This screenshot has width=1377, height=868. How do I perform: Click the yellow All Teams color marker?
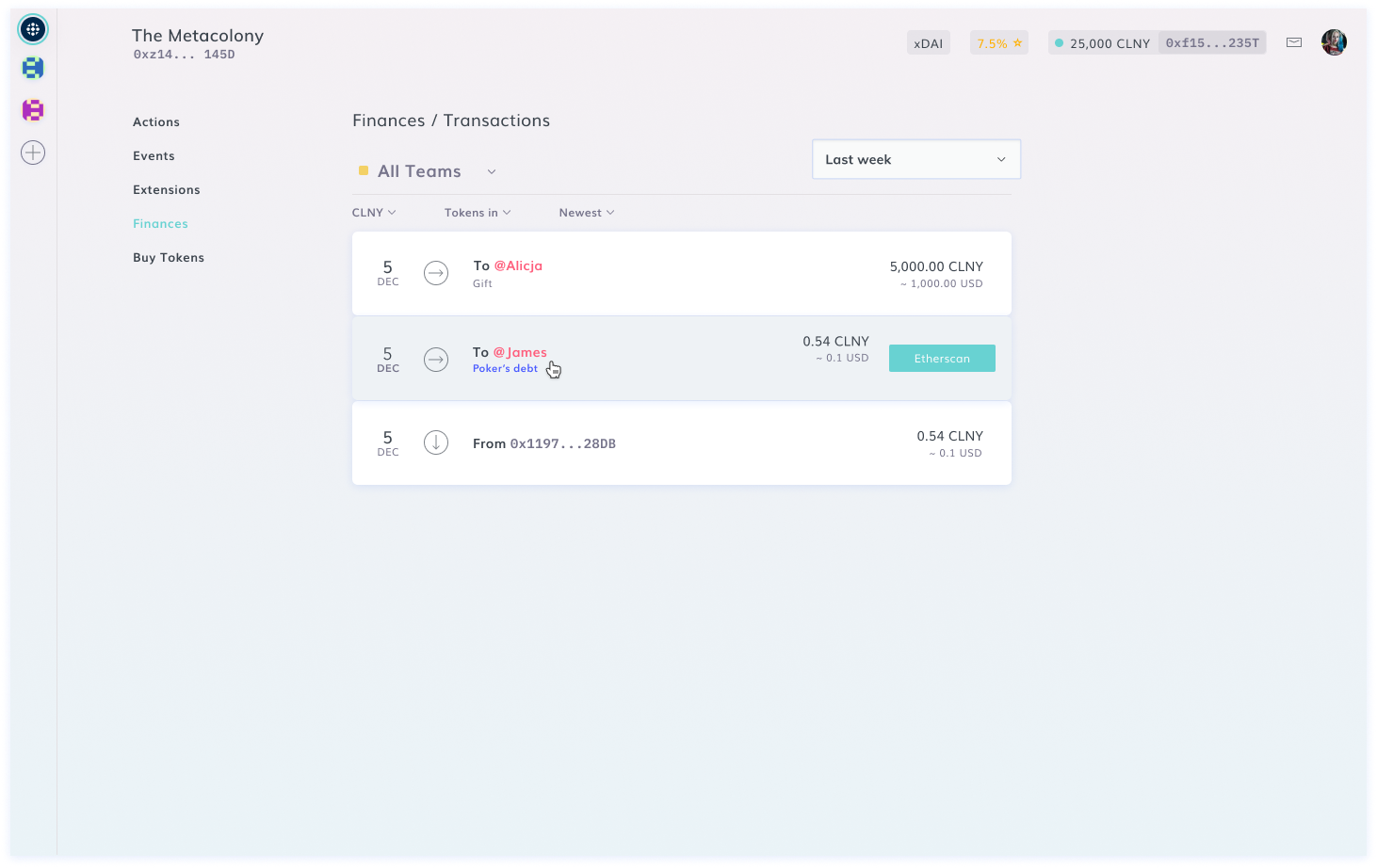[x=364, y=170]
